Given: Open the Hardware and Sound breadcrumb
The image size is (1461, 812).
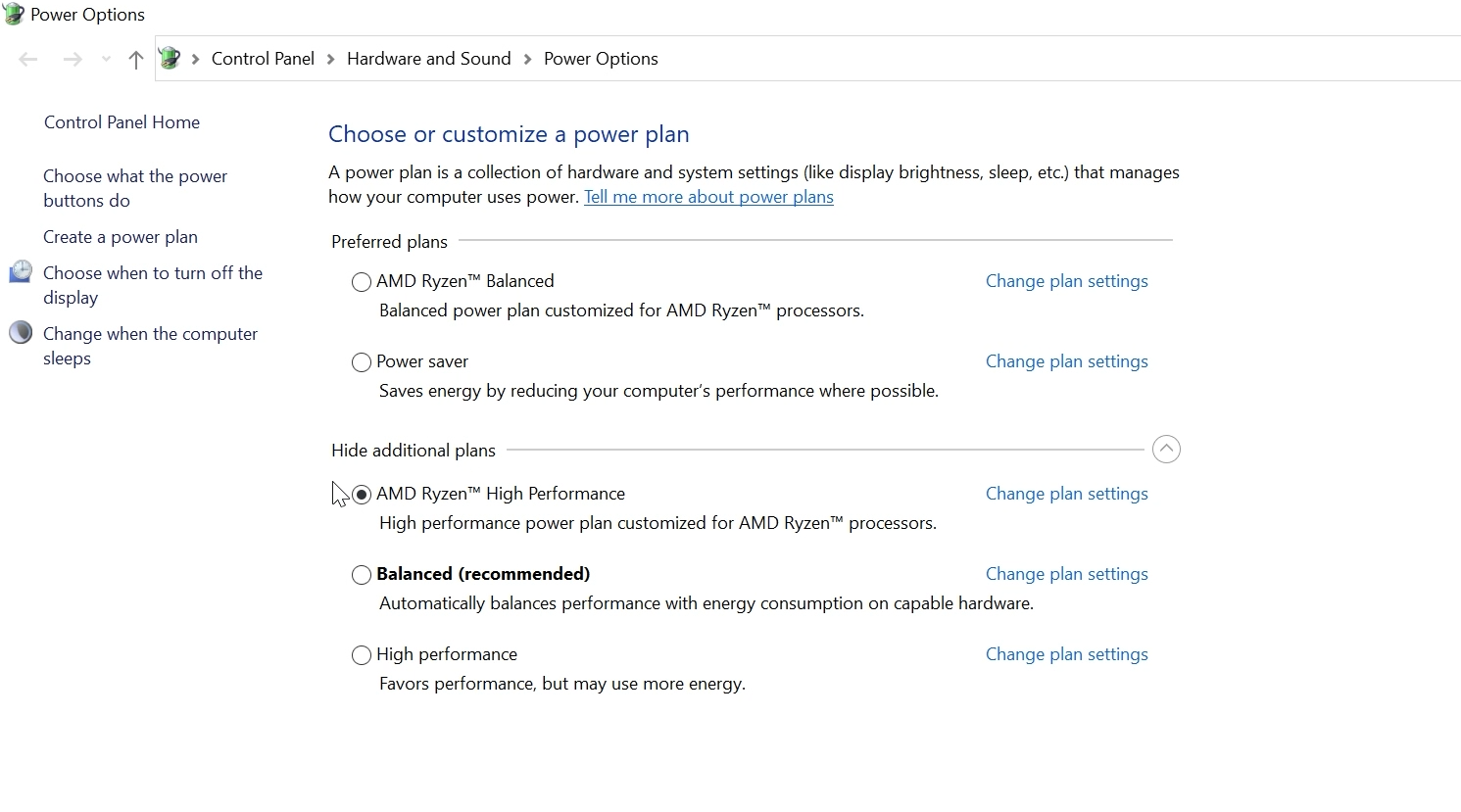Looking at the screenshot, I should (x=429, y=59).
